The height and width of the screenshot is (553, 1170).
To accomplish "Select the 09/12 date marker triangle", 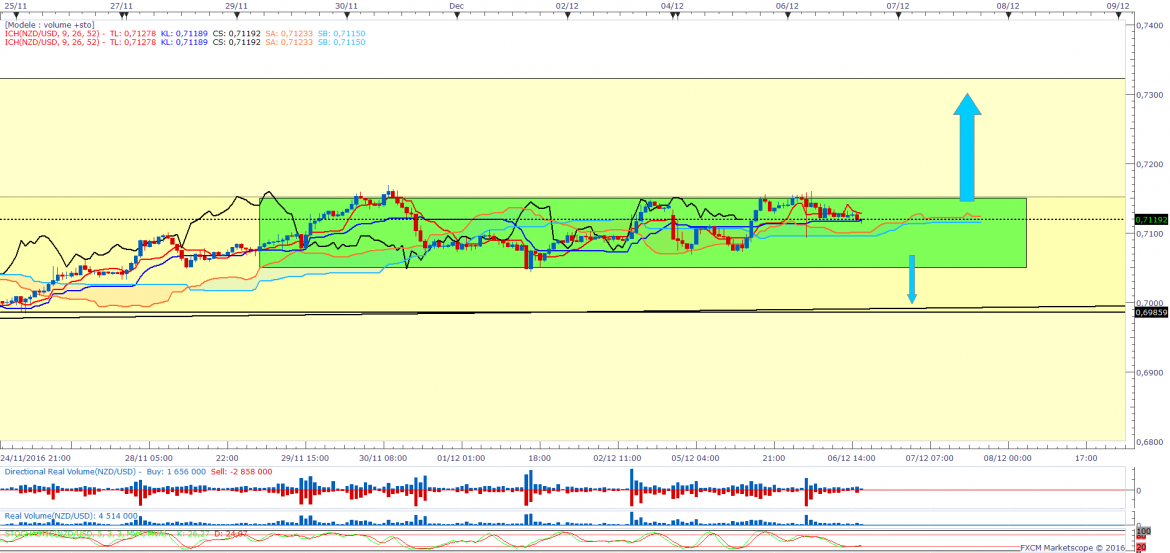I will pyautogui.click(x=1117, y=14).
